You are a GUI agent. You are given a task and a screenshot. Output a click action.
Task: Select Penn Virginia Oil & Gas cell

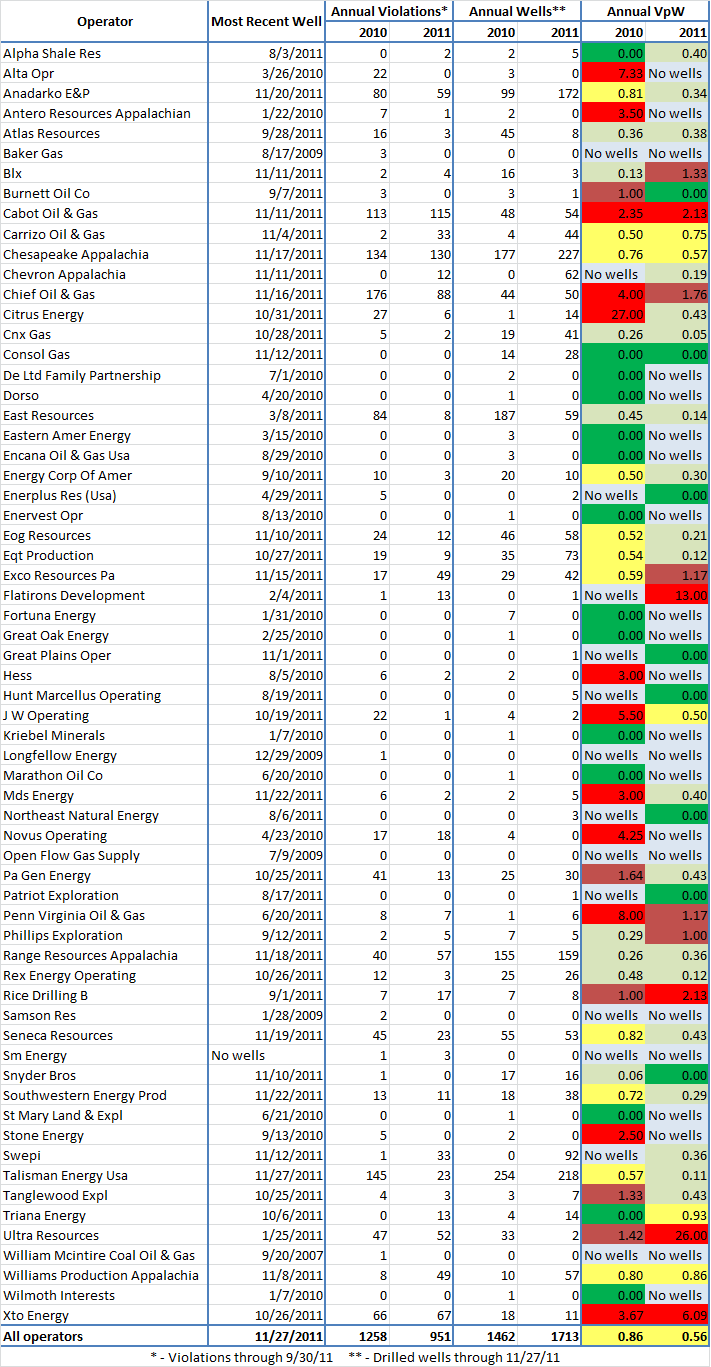[104, 915]
